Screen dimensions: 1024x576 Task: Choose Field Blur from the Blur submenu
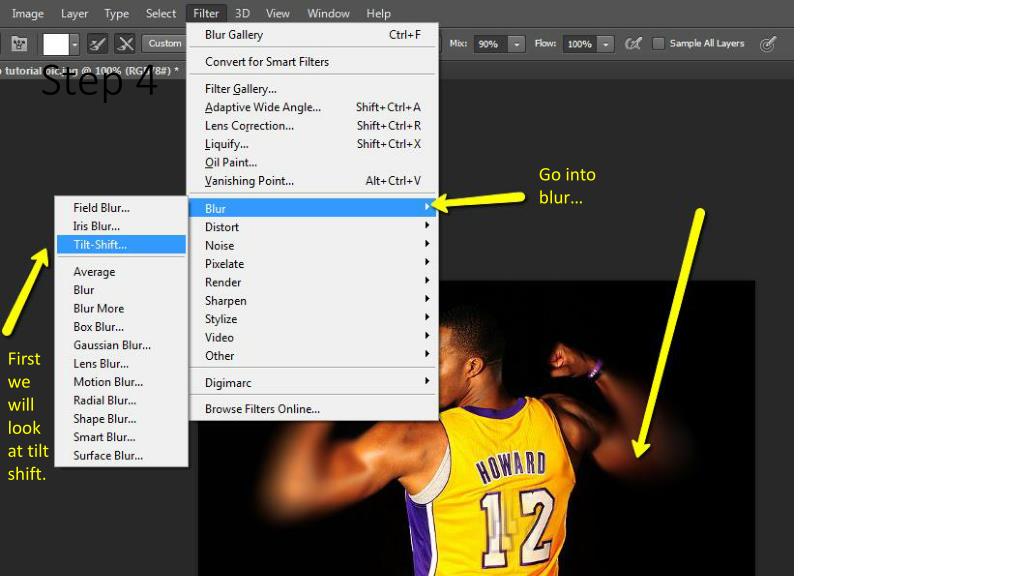(121, 208)
